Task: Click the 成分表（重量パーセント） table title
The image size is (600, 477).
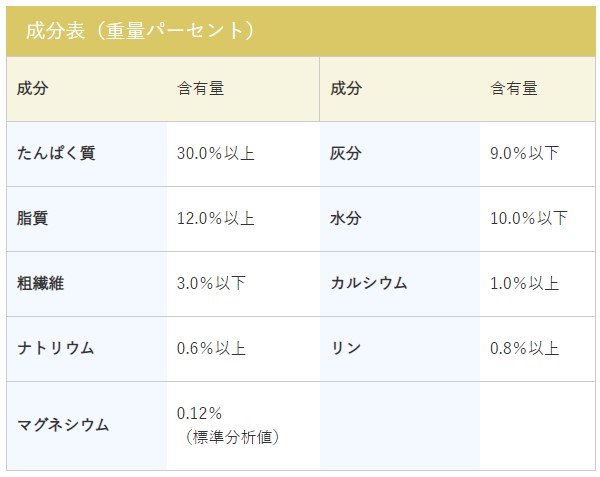Action: click(x=140, y=31)
